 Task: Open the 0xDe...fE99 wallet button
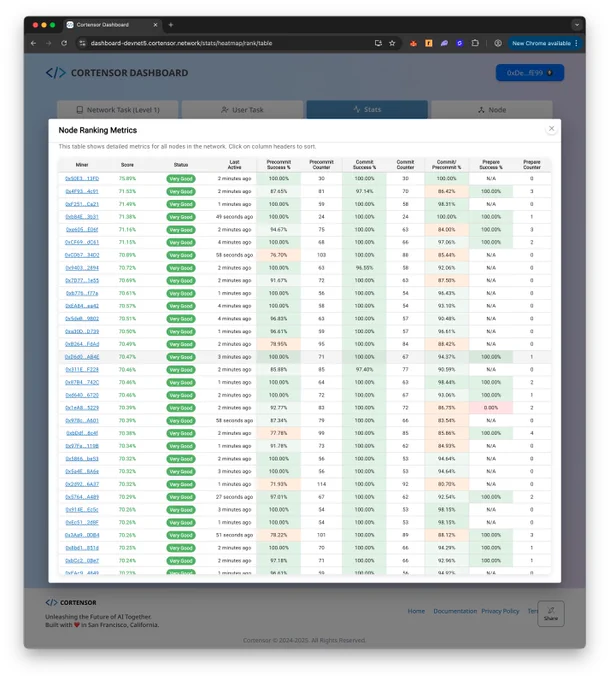click(530, 73)
